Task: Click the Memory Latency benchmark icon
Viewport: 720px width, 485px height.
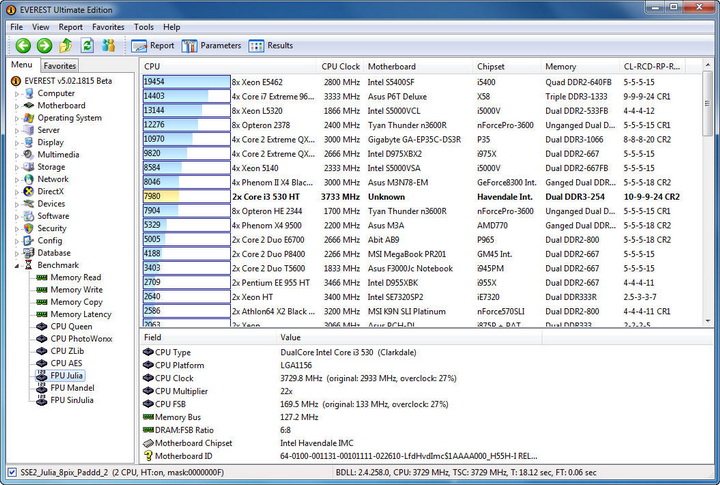Action: pyautogui.click(x=42, y=314)
